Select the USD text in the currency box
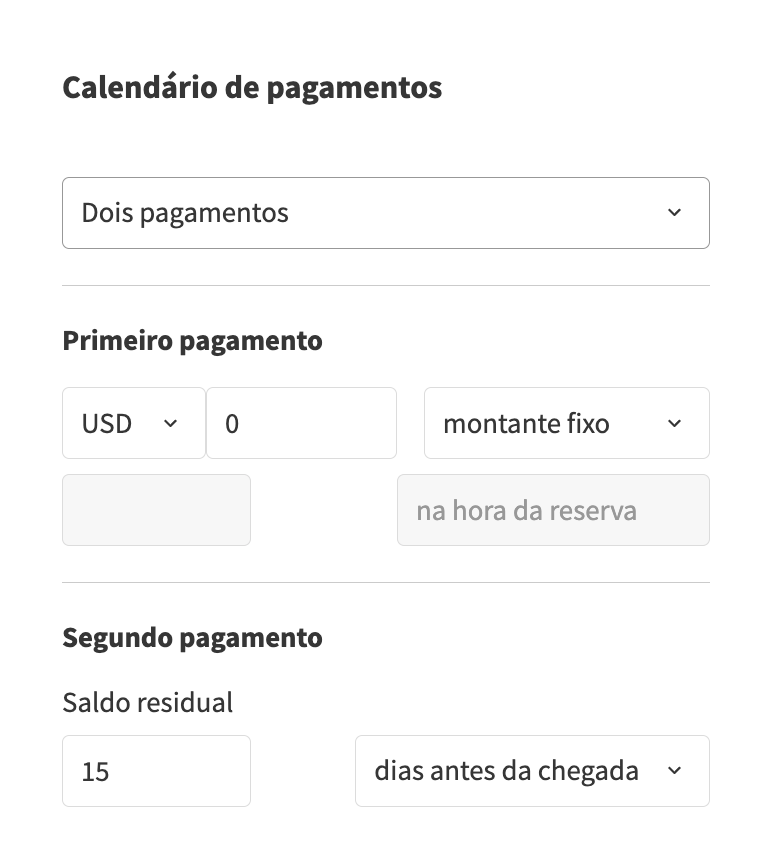This screenshot has height=852, width=782. (x=108, y=423)
